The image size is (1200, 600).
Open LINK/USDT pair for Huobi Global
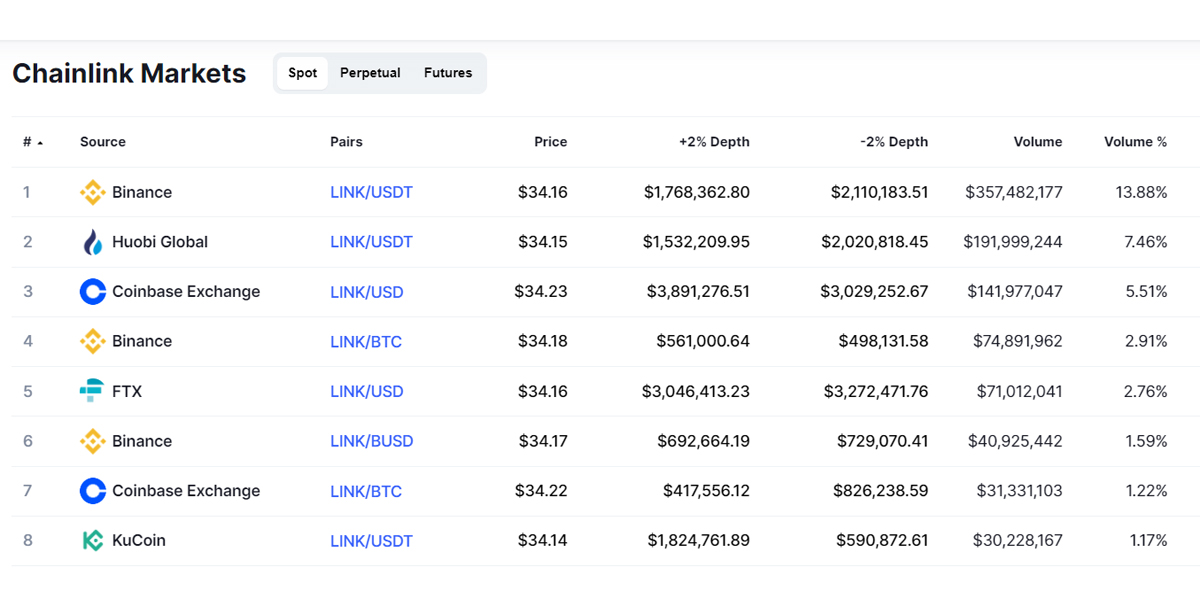click(371, 242)
